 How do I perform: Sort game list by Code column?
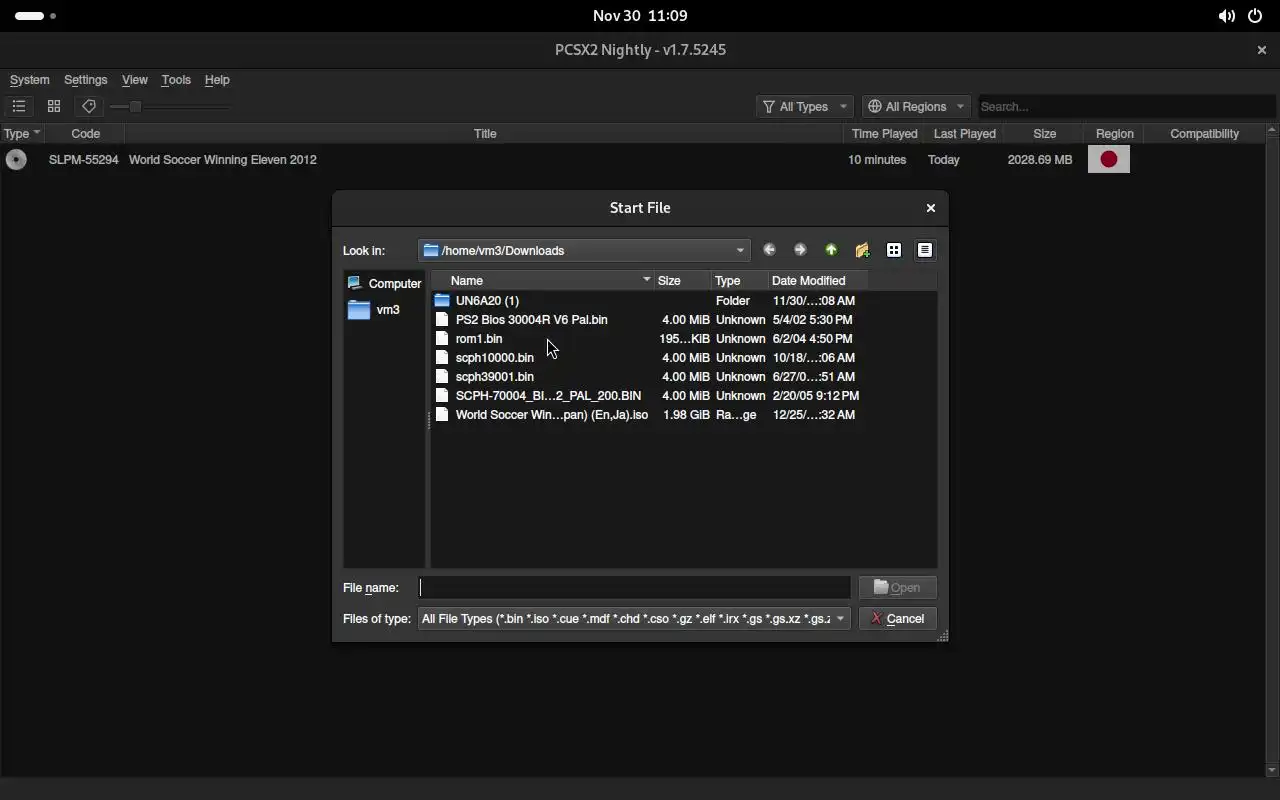coord(85,133)
